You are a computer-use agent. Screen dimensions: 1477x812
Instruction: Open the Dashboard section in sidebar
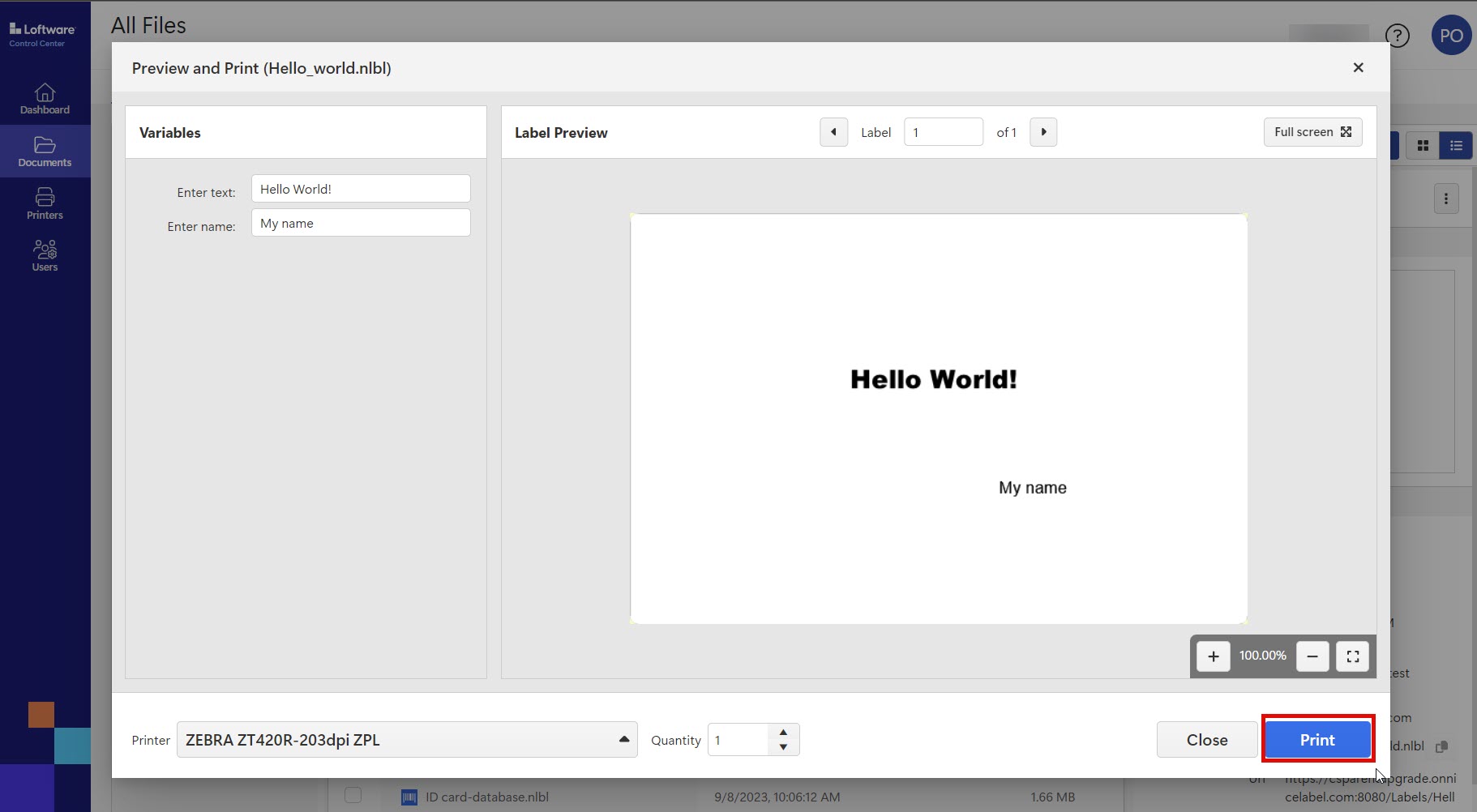click(x=45, y=99)
